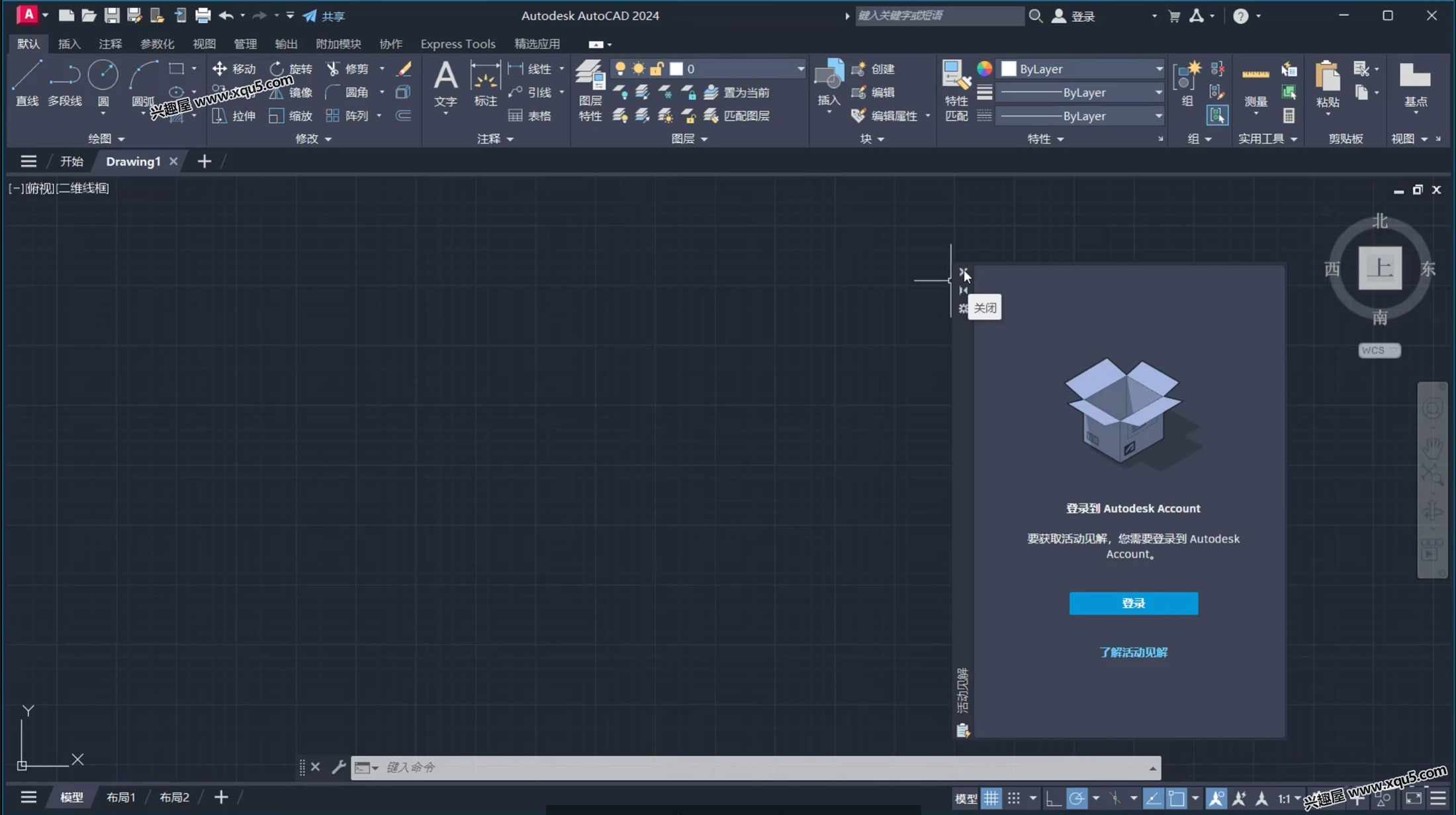Image resolution: width=1456 pixels, height=815 pixels.
Task: Select the Polyline (多段线) tool
Action: click(x=65, y=83)
